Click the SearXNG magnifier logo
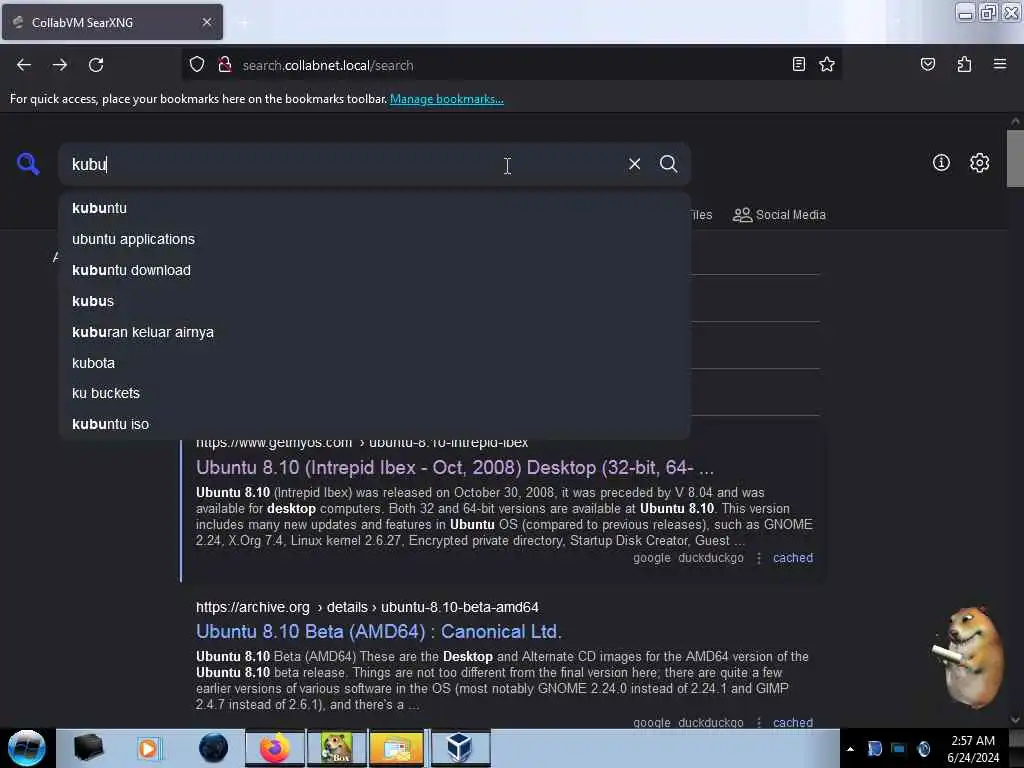 click(27, 164)
